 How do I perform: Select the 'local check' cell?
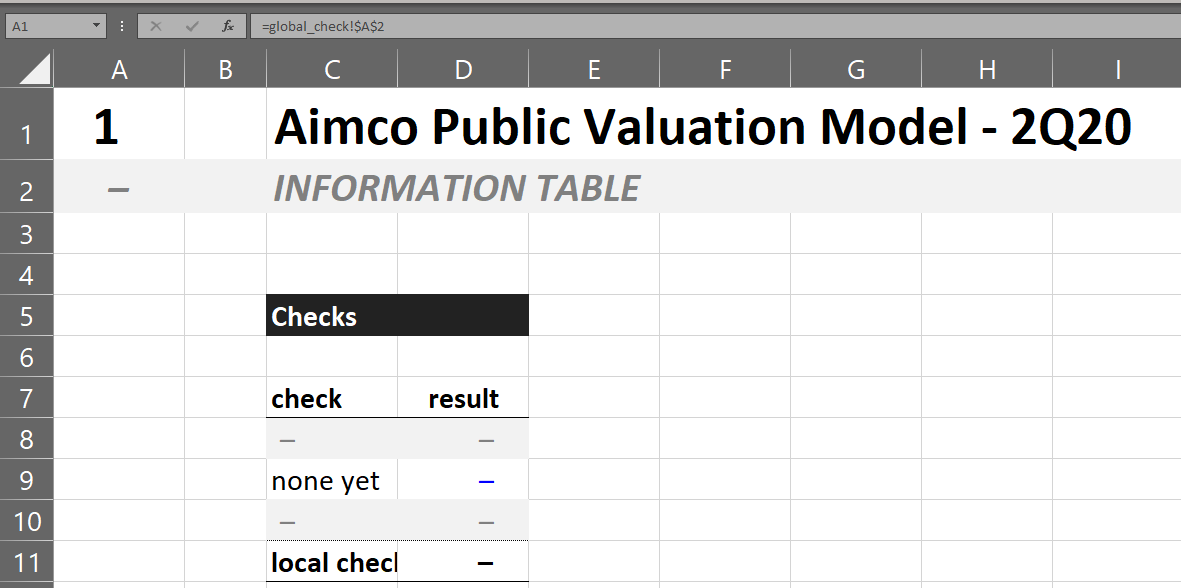pos(332,562)
